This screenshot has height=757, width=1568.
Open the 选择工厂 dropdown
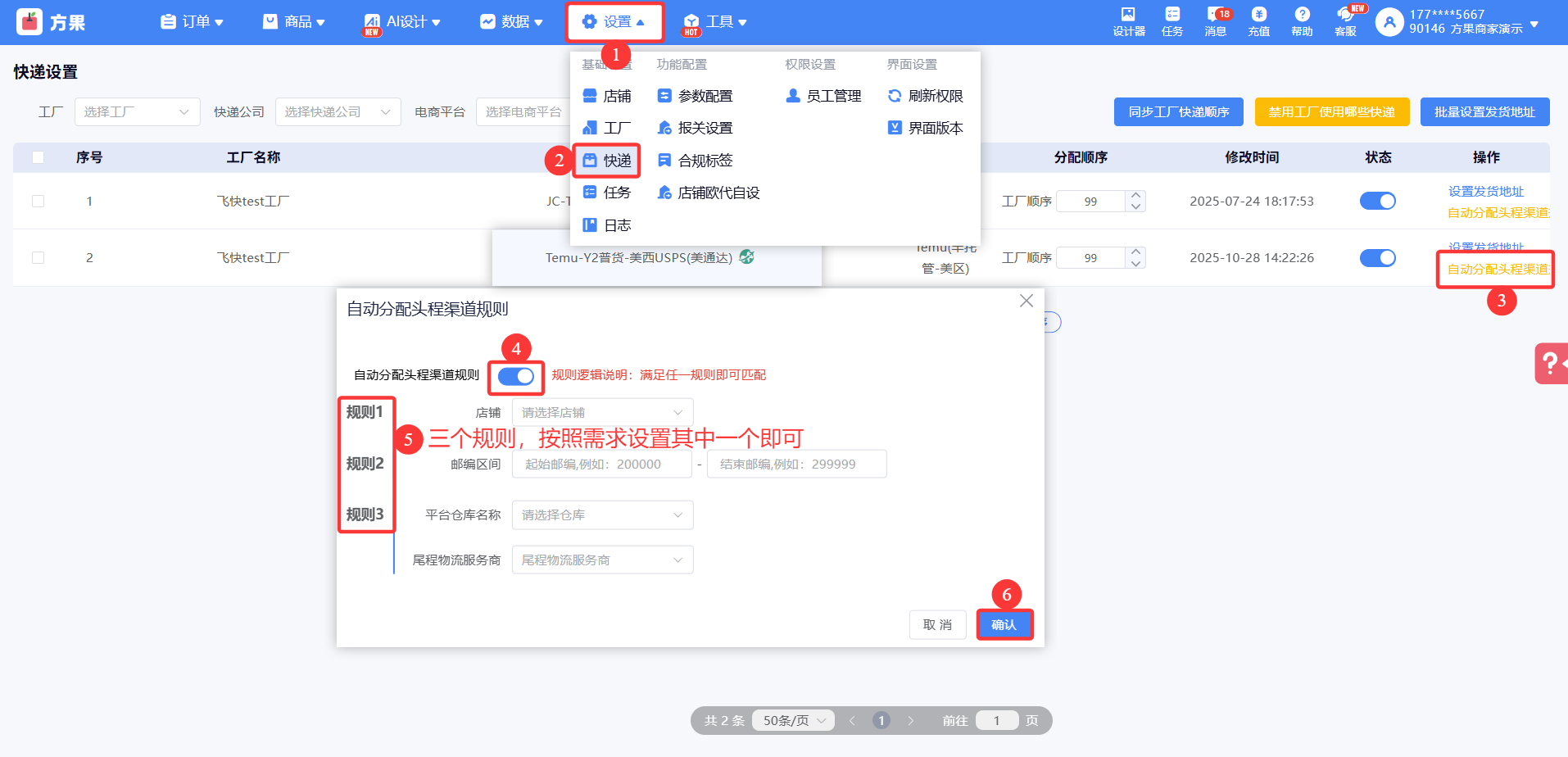tap(138, 112)
